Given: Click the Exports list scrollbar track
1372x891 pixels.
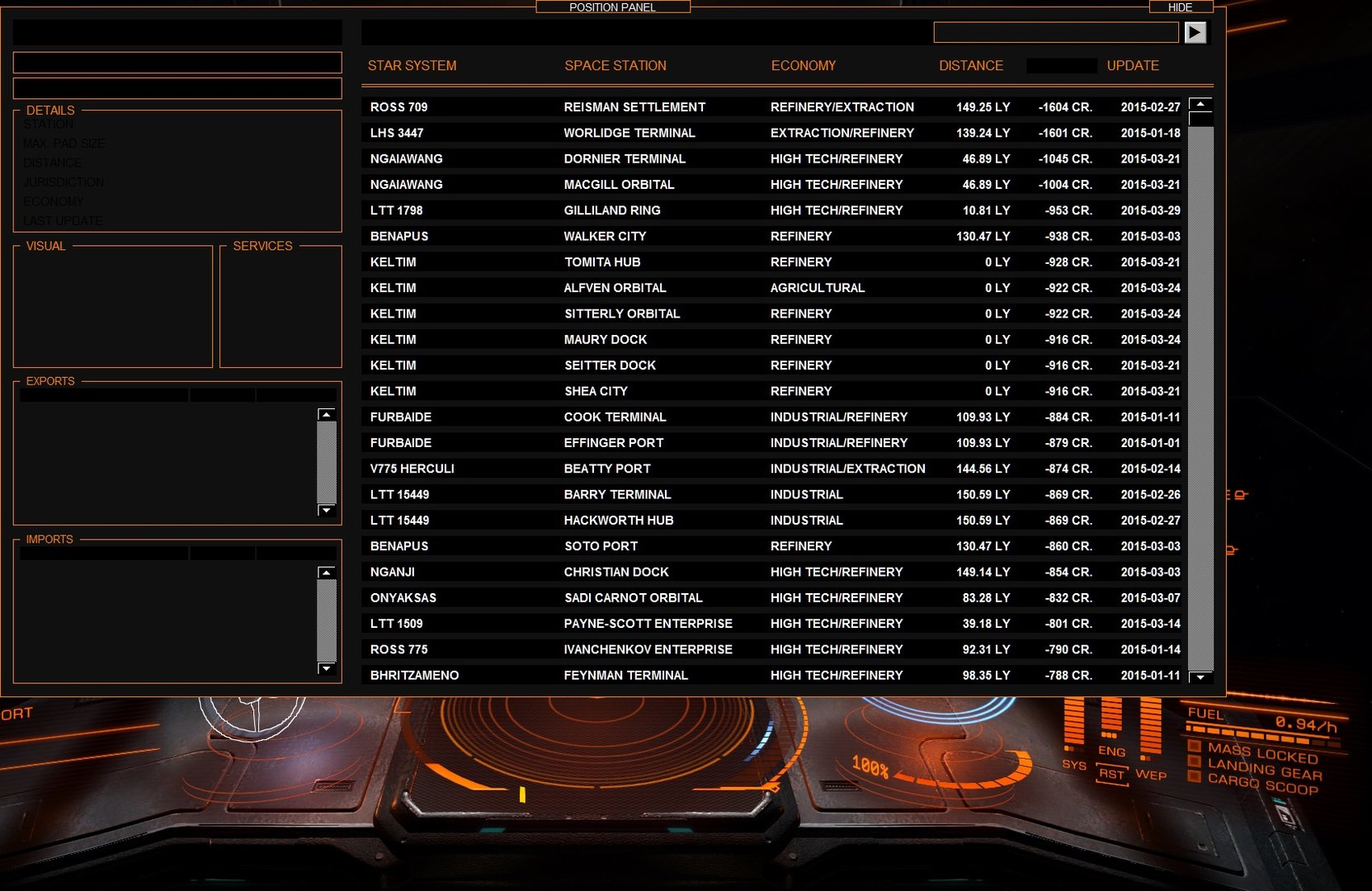Looking at the screenshot, I should pyautogui.click(x=327, y=463).
